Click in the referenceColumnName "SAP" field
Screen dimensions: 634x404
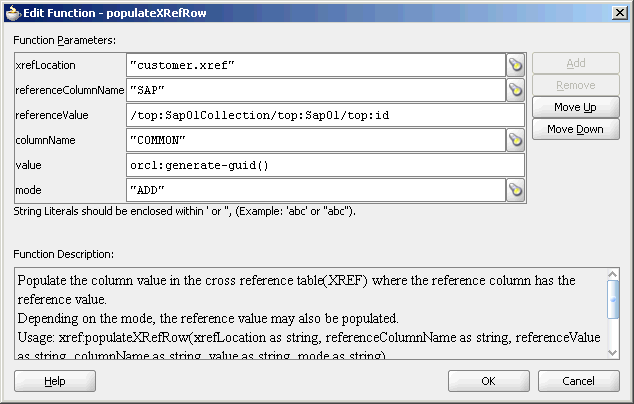point(316,90)
